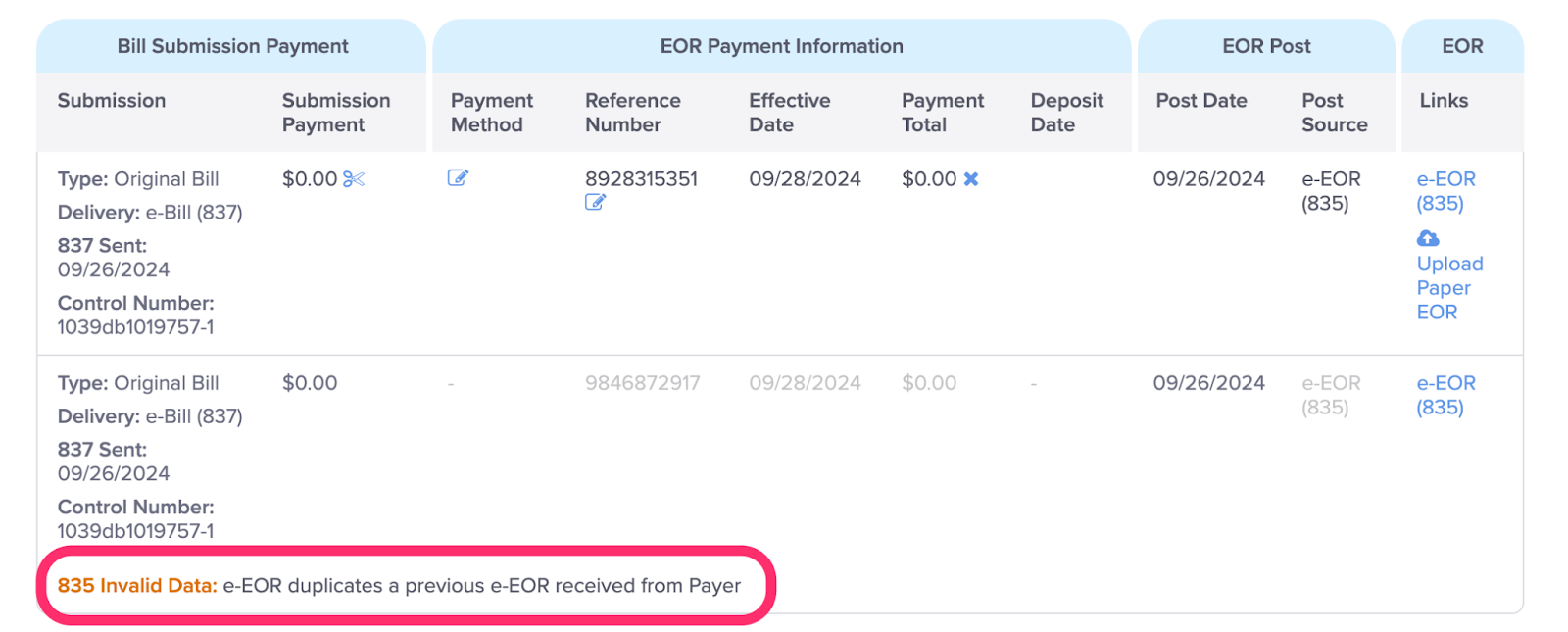Viewport: 1568px width, 632px height.
Task: Click the Post Source column header
Action: point(1334,113)
